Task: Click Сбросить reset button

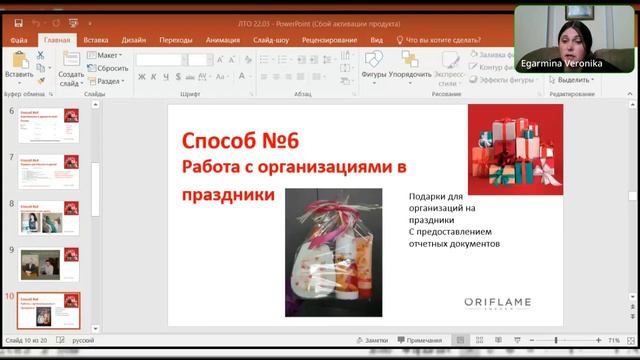Action: [108, 68]
